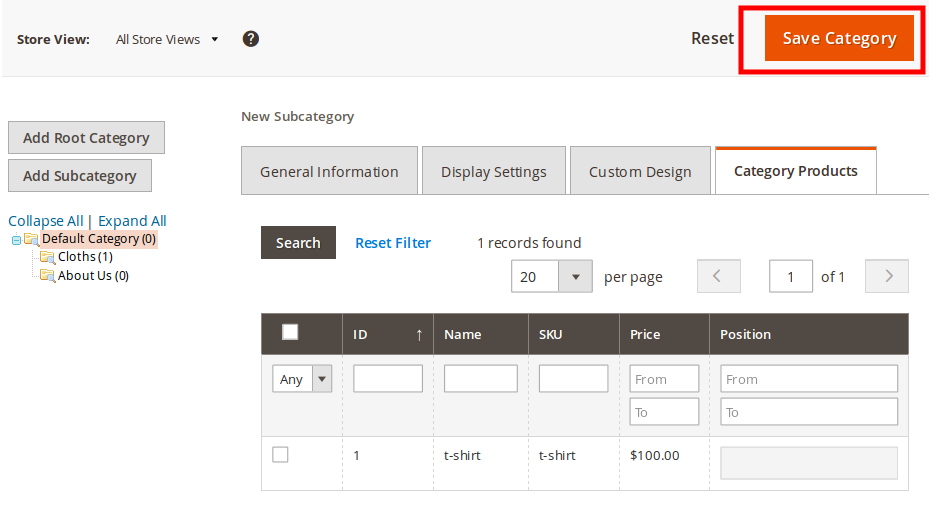This screenshot has height=520, width=933.
Task: Go to previous page arrow
Action: tap(718, 277)
